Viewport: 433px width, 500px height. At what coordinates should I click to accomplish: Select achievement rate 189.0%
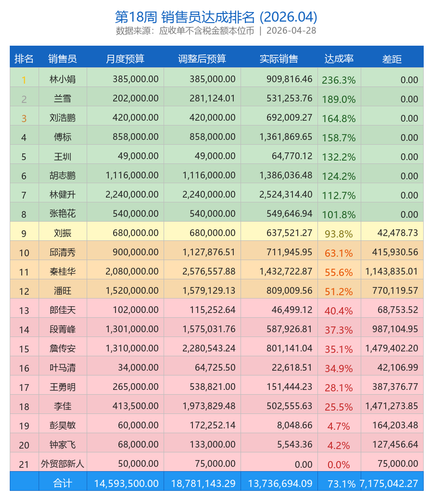point(339,99)
